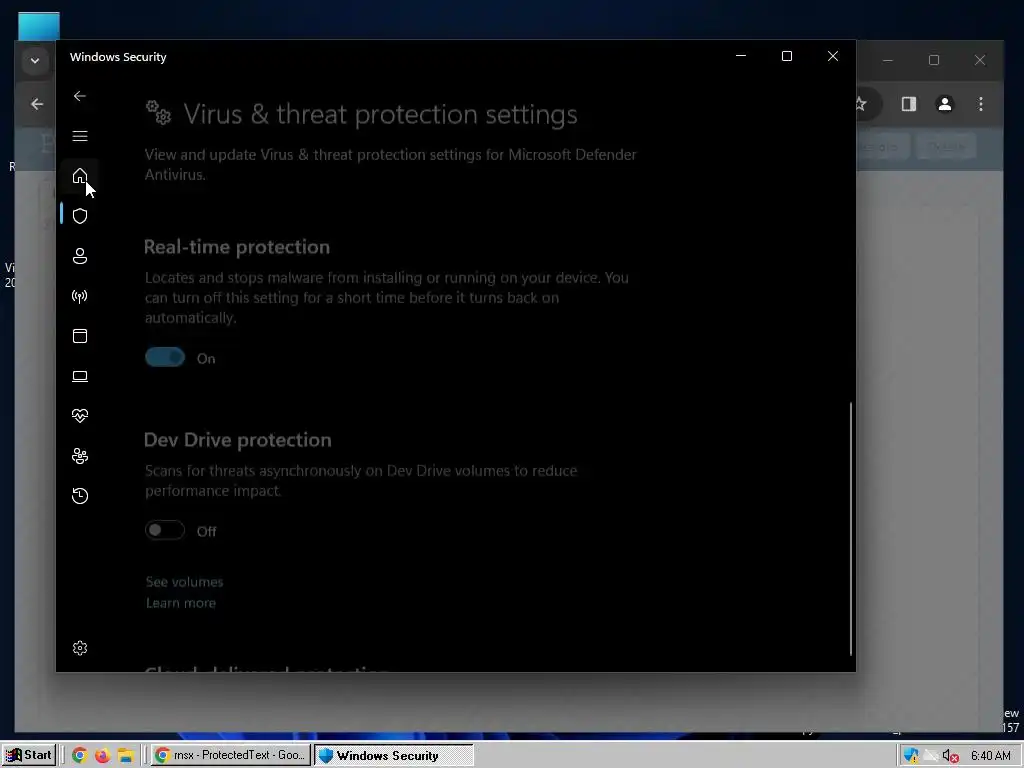The height and width of the screenshot is (768, 1024).
Task: Open Device security laptop icon
Action: click(x=80, y=376)
